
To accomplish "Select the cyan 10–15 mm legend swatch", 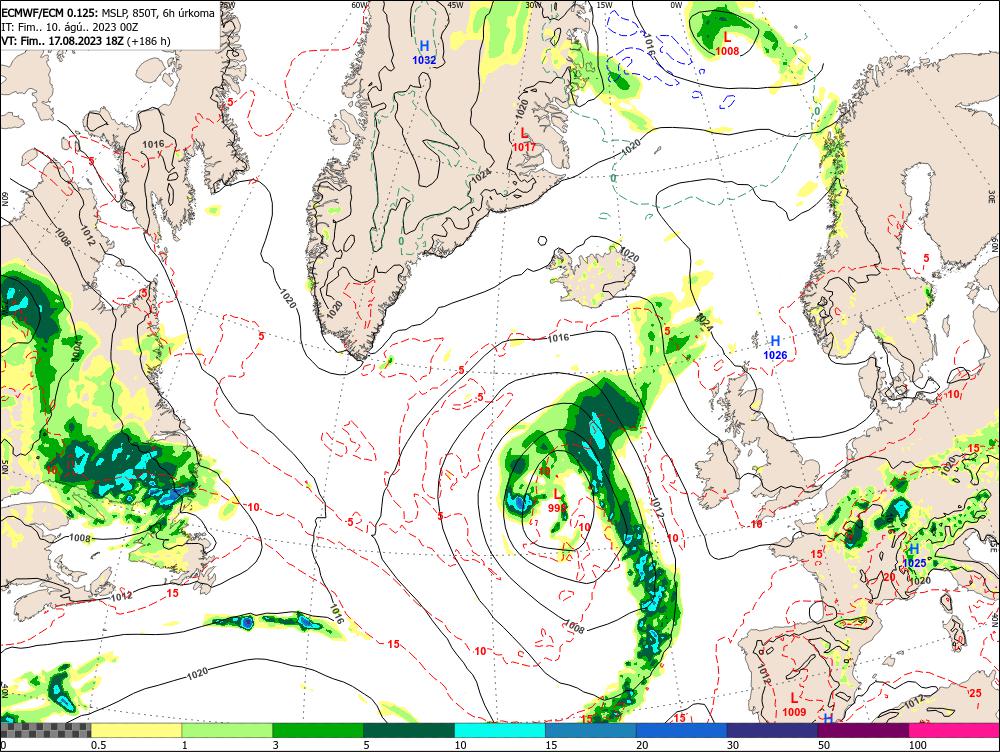I will (500, 730).
